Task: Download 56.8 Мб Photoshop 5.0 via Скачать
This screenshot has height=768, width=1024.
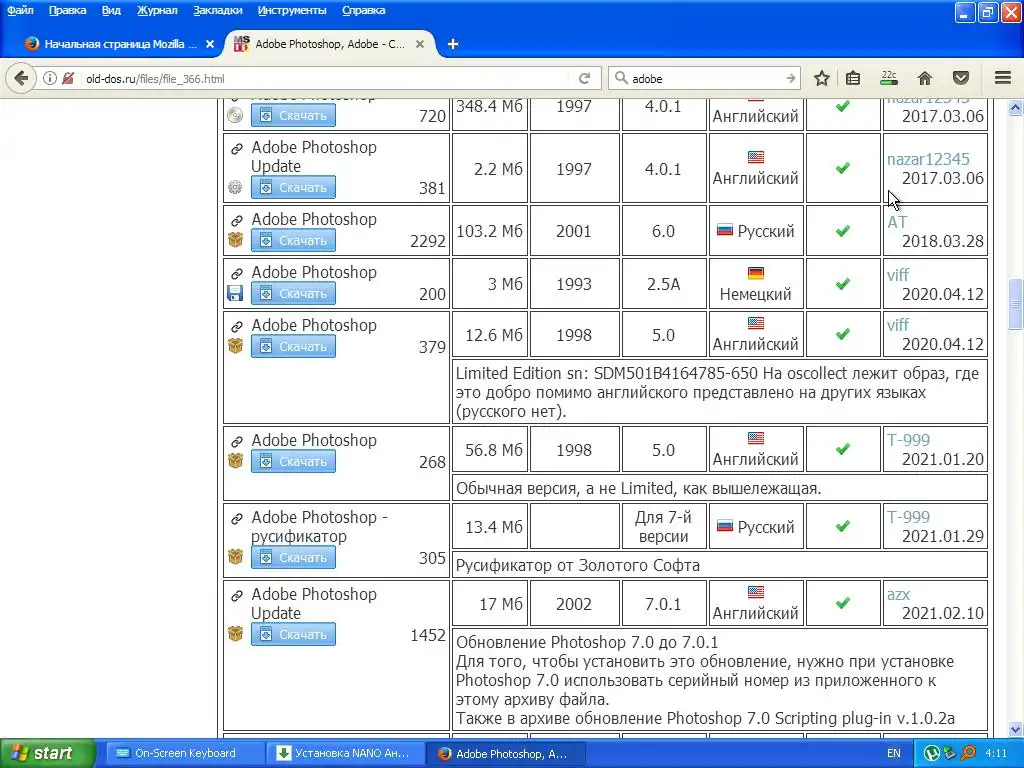Action: pos(293,461)
